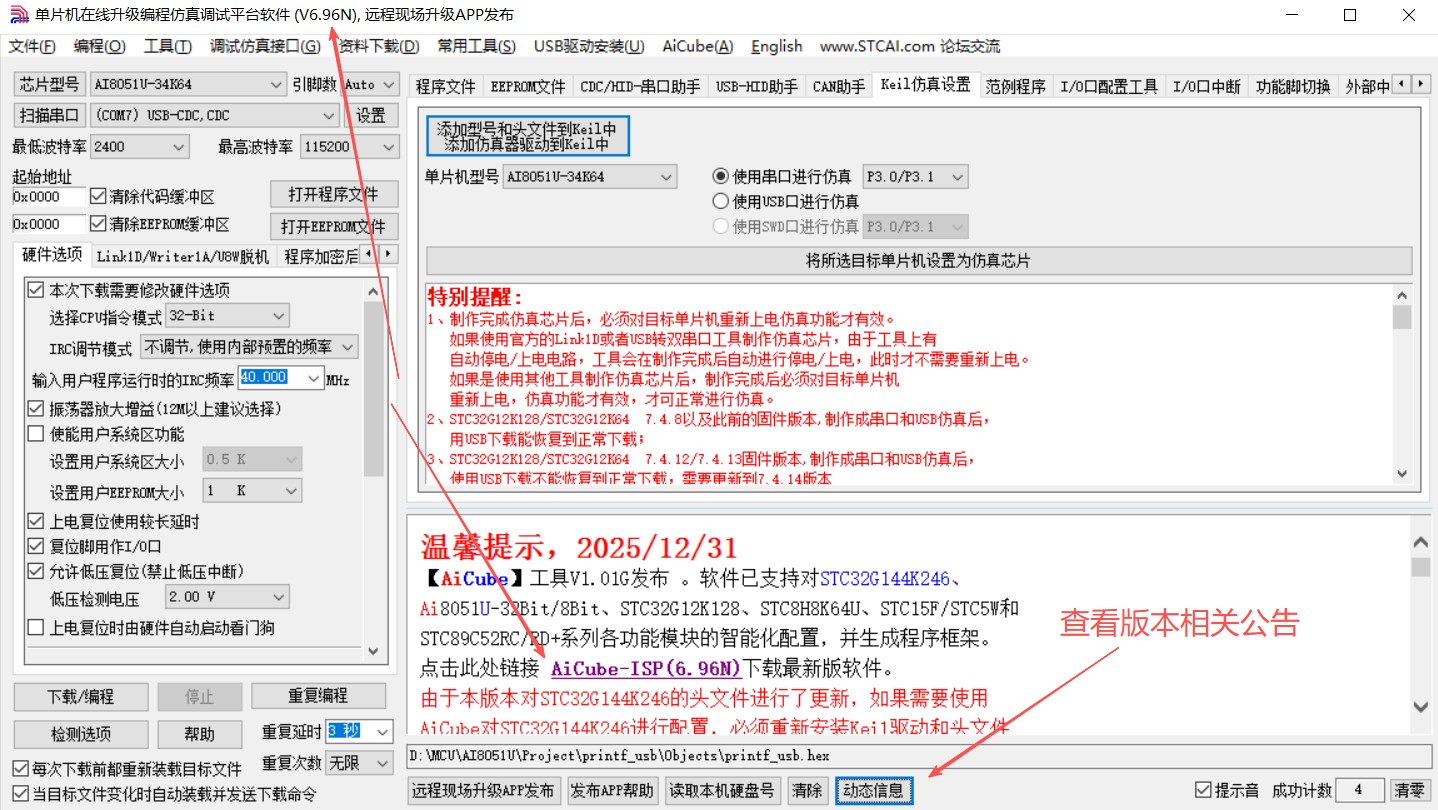Click 清零 to reset the success counter
The width and height of the screenshot is (1438, 810).
click(1409, 789)
